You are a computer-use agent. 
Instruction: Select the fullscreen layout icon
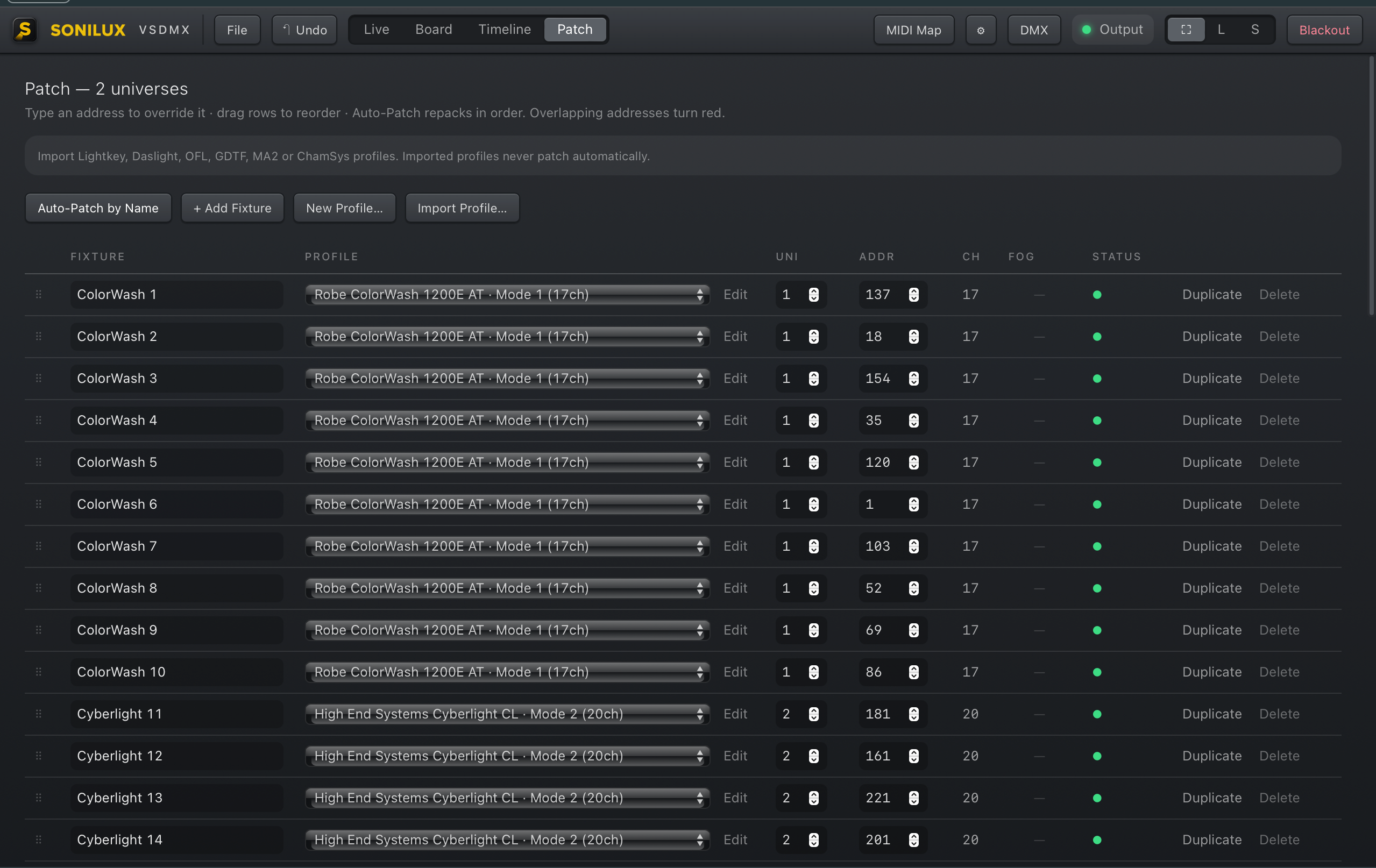pyautogui.click(x=1186, y=30)
